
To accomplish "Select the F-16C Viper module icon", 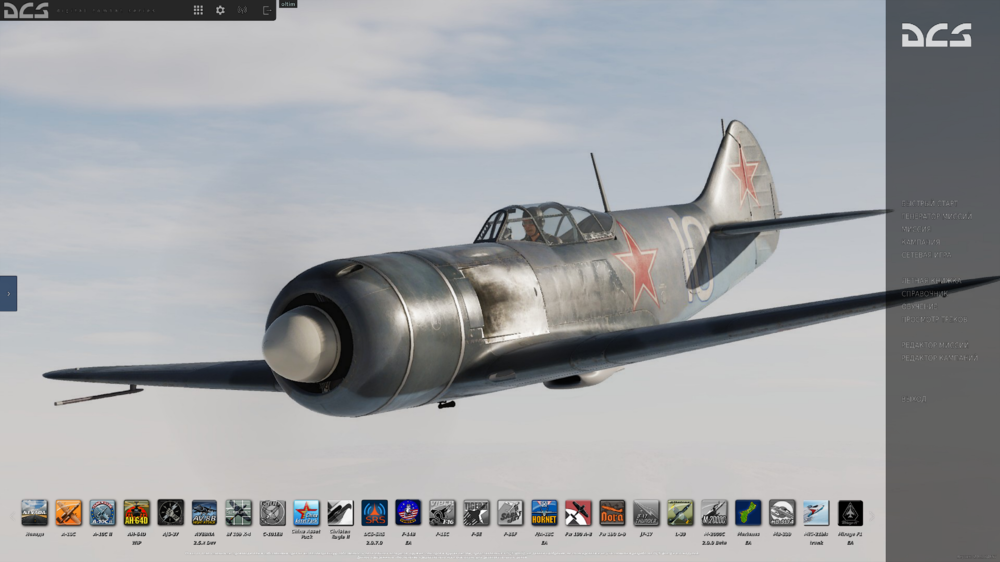I will click(442, 513).
